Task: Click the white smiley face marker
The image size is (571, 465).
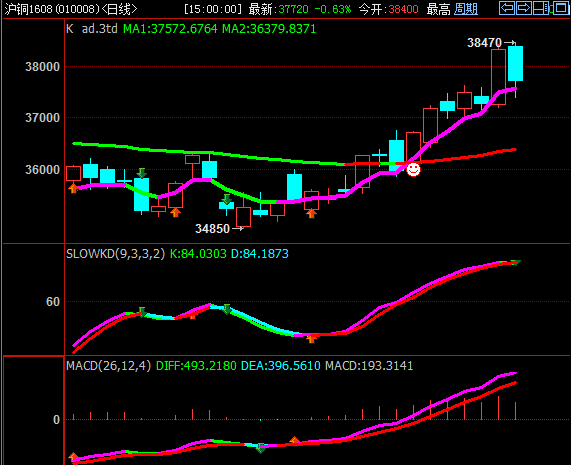Action: [x=413, y=169]
